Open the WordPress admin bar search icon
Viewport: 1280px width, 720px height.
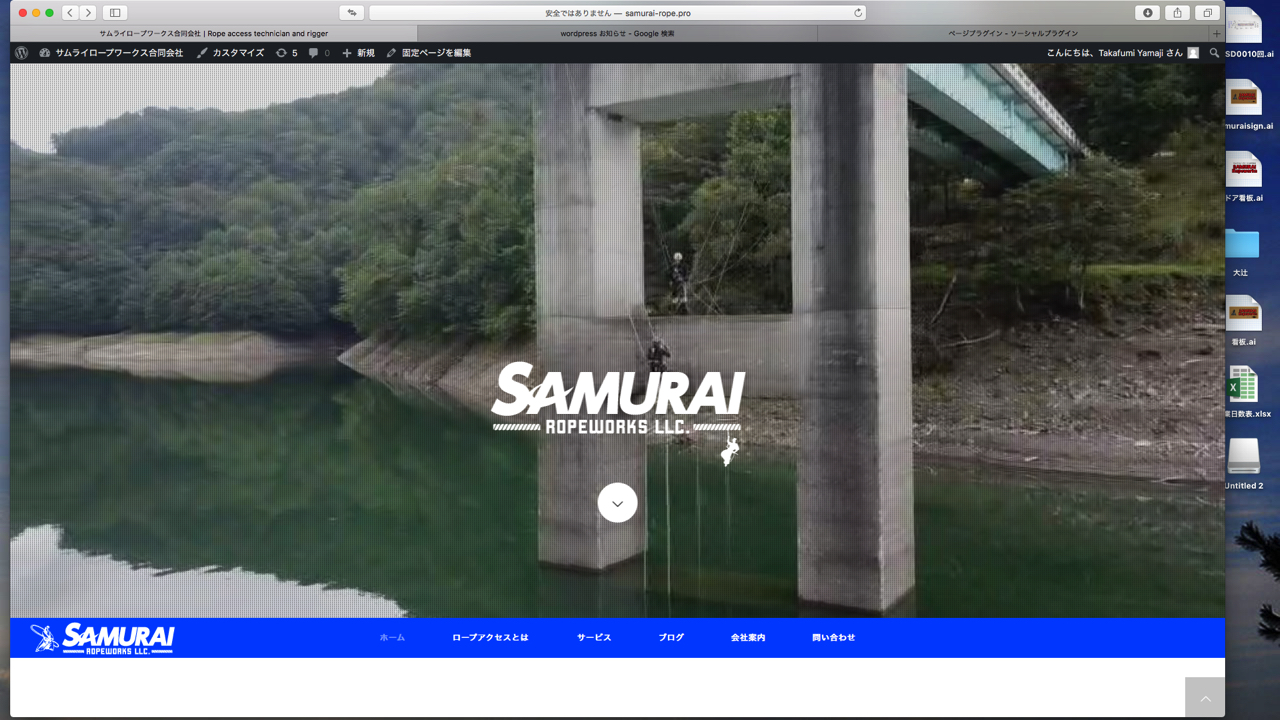[1214, 53]
